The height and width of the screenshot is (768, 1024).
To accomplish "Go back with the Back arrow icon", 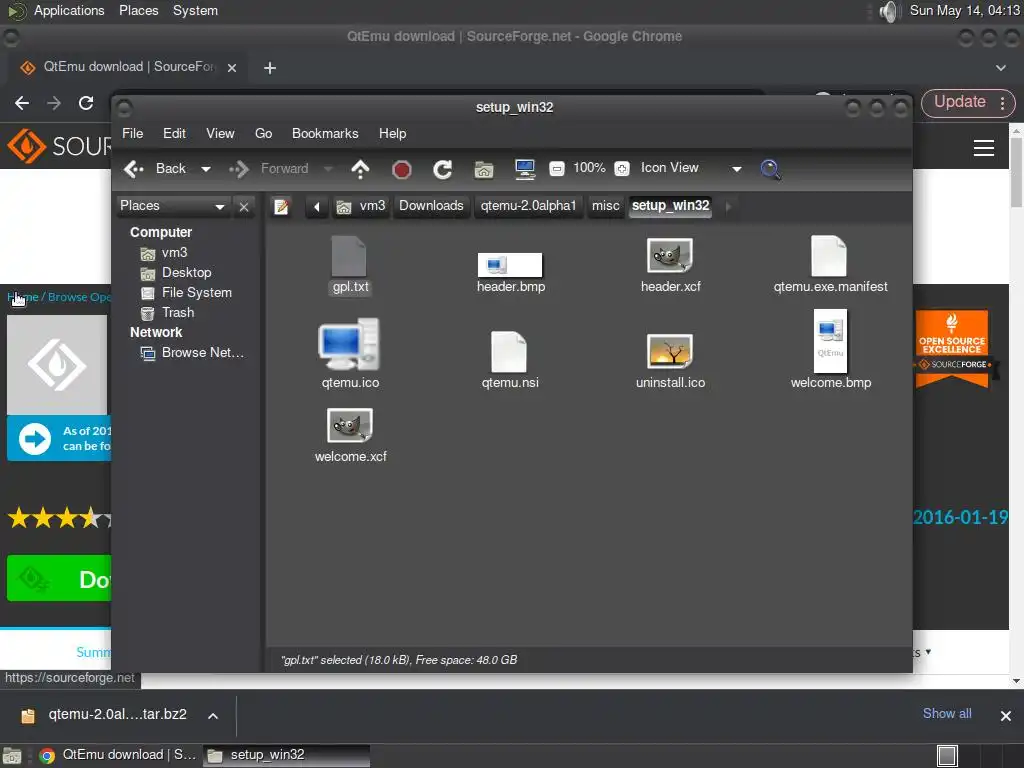I will tap(134, 169).
